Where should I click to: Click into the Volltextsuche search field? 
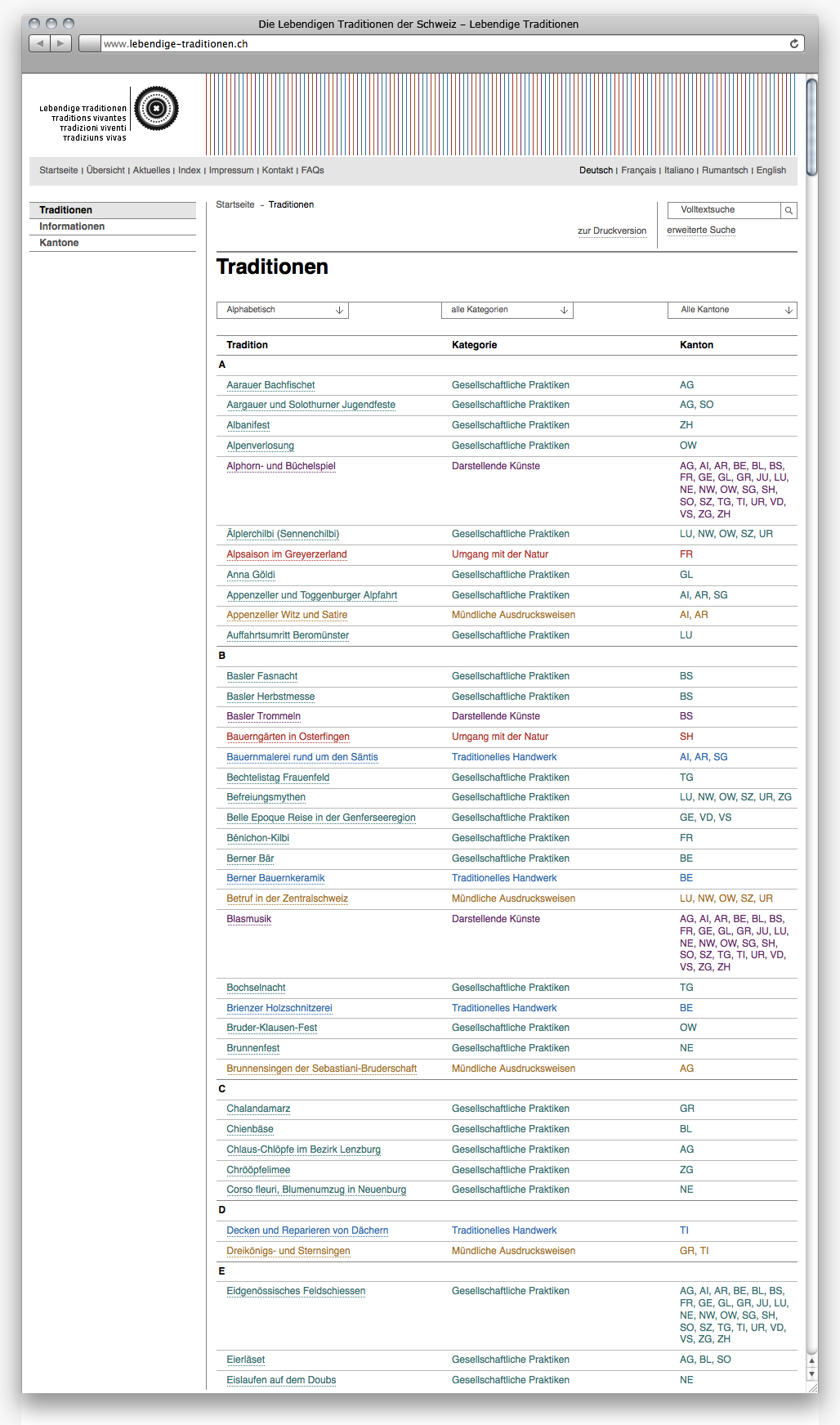click(x=724, y=210)
